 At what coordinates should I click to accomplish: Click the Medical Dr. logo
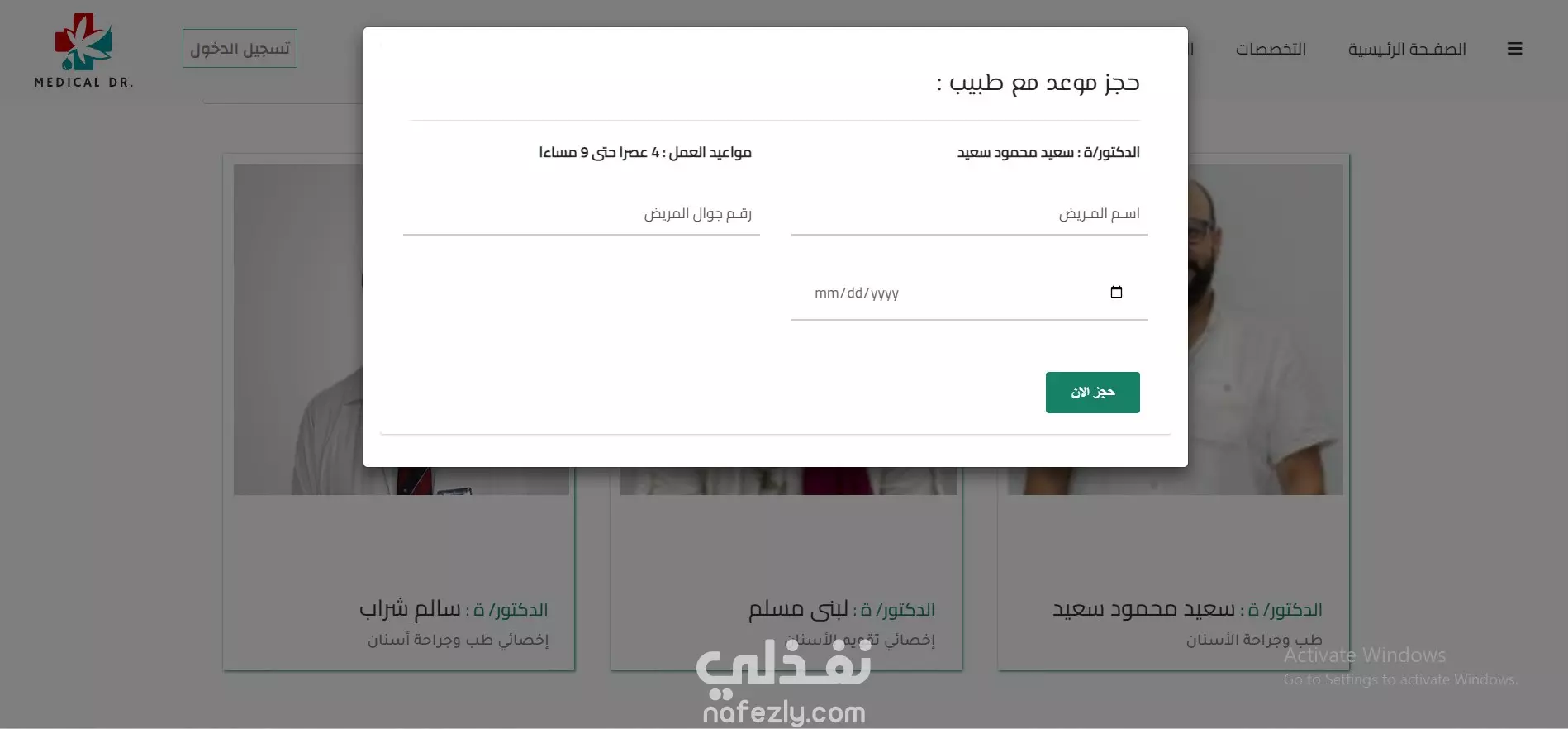(x=83, y=50)
